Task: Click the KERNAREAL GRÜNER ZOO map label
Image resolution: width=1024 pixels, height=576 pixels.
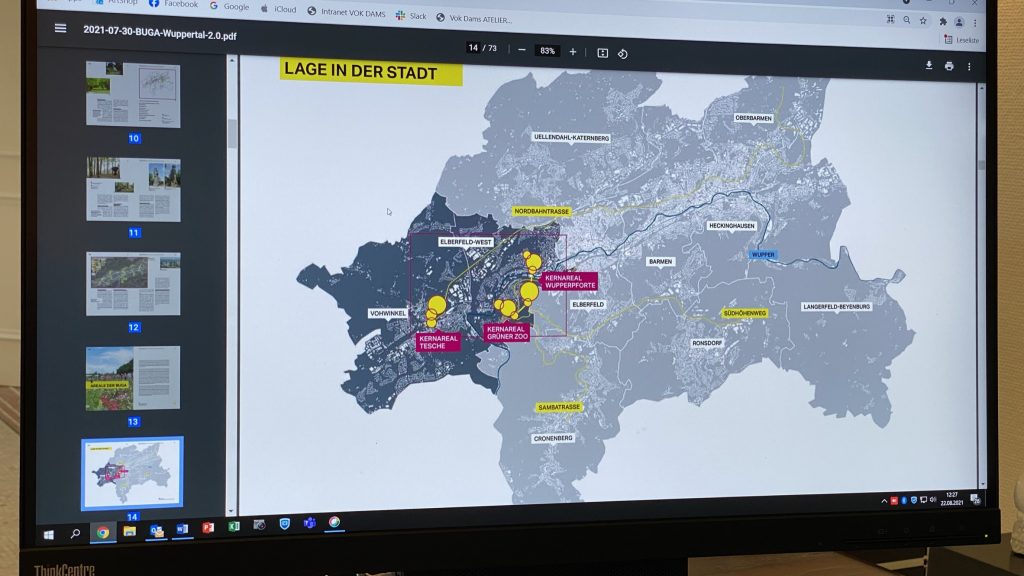Action: [507, 332]
